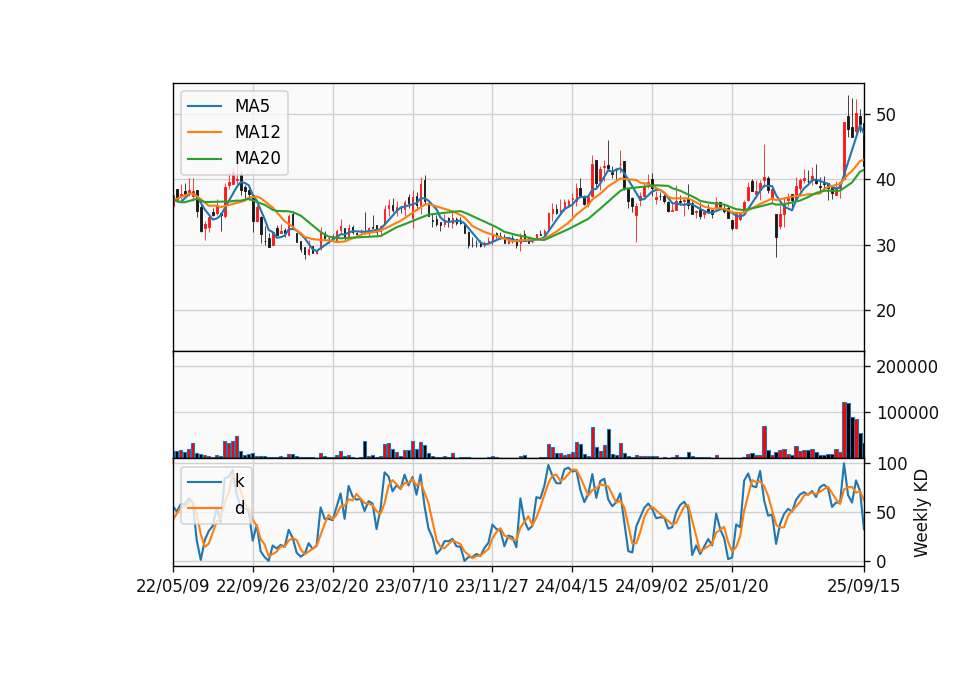Click the price axis value 20
960x690 pixels.
click(885, 311)
